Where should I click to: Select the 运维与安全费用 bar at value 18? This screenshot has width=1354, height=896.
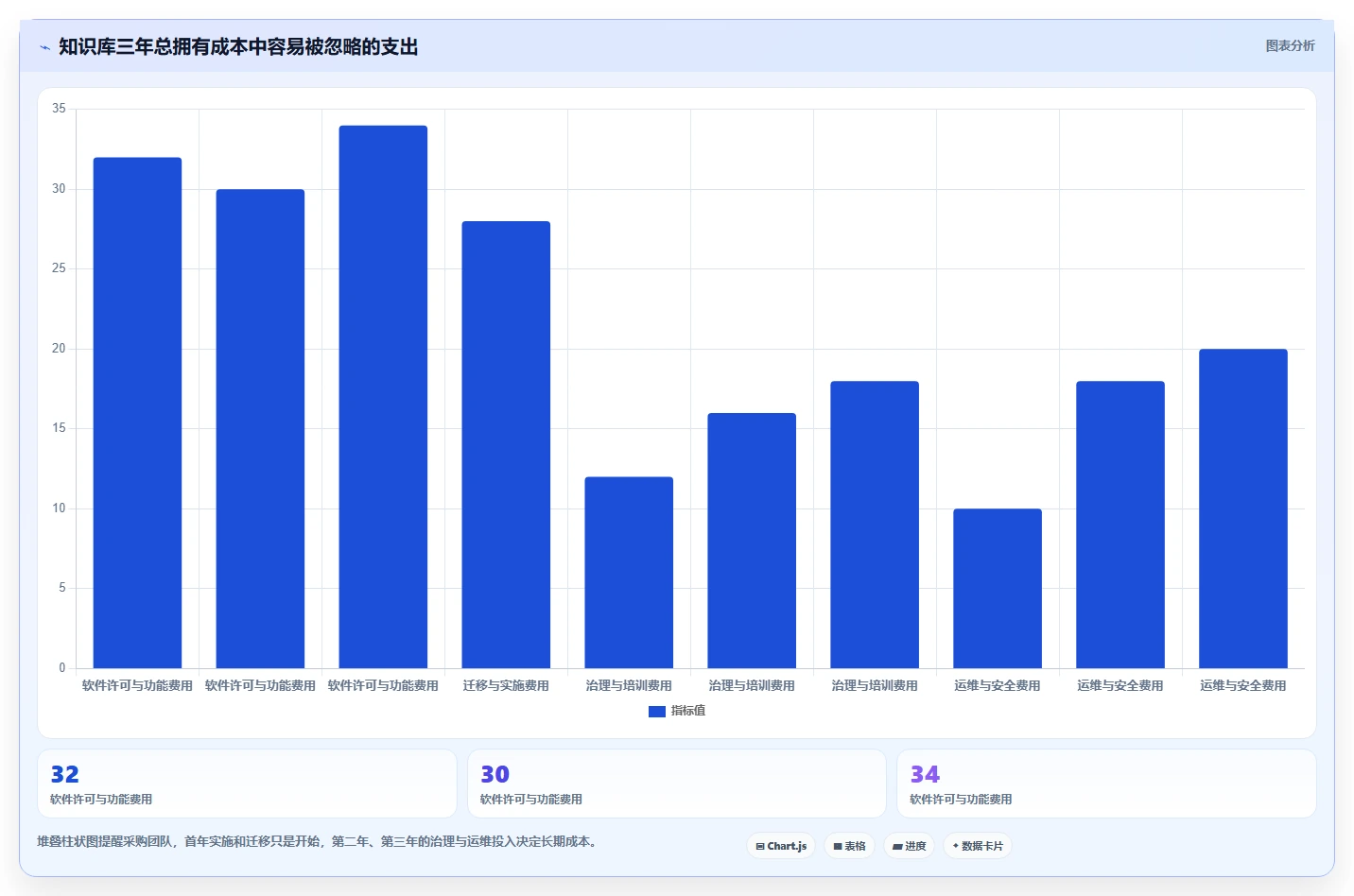[x=1120, y=525]
